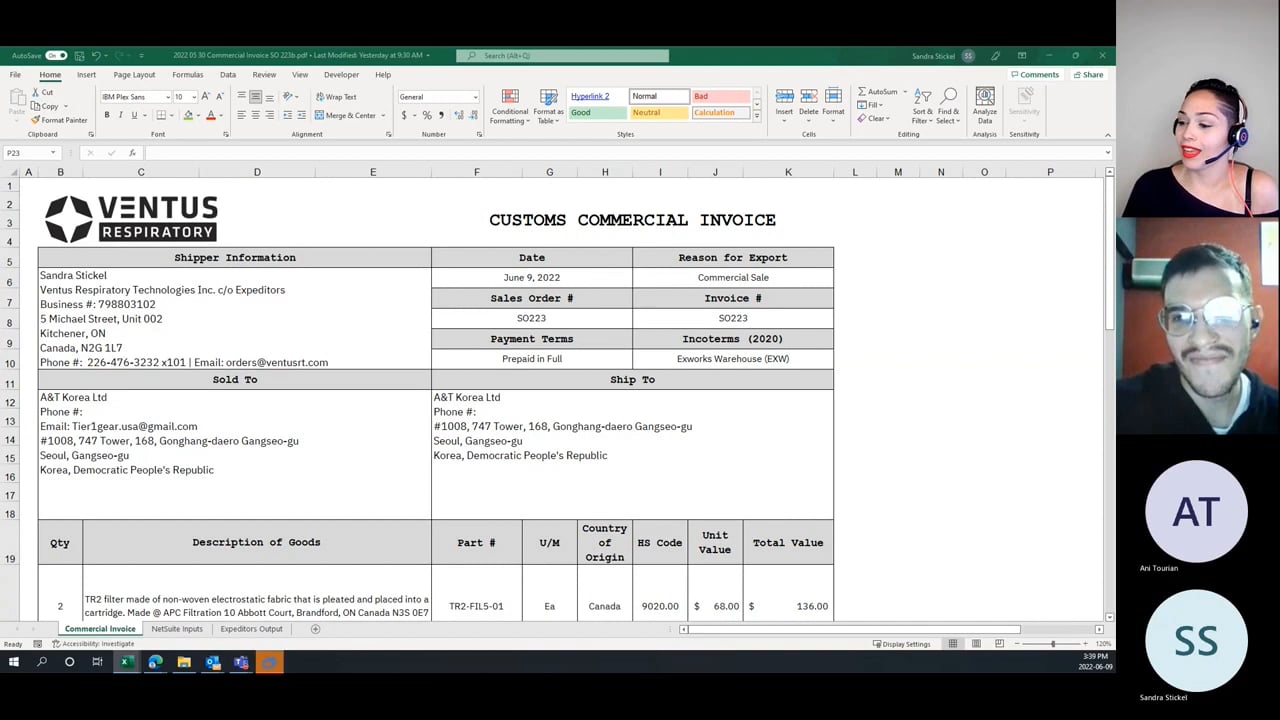Click Display Settings in status bar
The image size is (1280, 720).
901,644
